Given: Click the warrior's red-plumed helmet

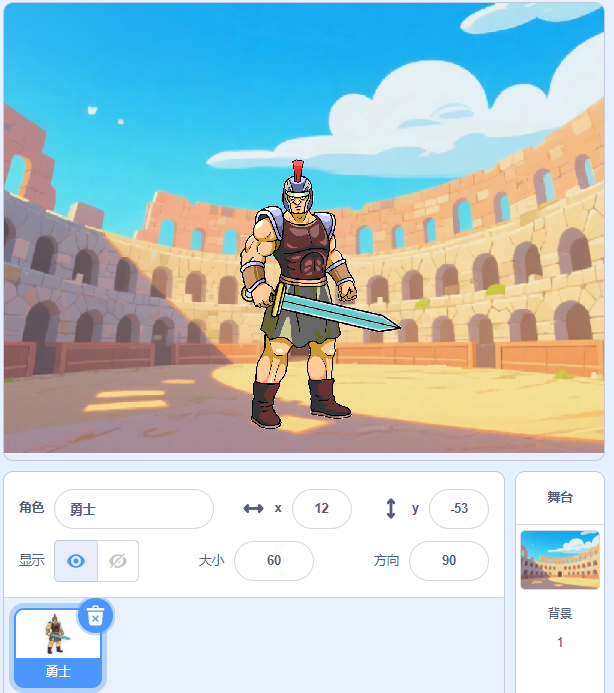Looking at the screenshot, I should click(298, 186).
